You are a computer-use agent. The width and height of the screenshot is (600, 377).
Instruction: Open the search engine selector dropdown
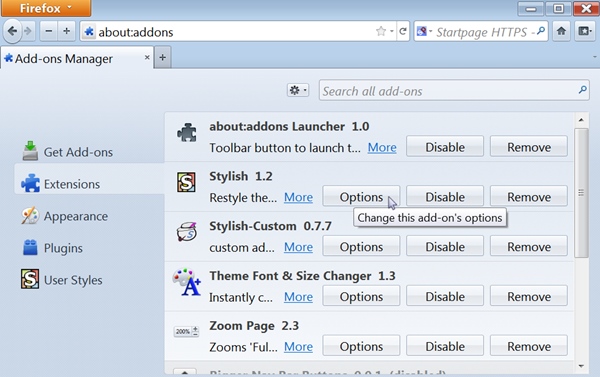[x=424, y=31]
